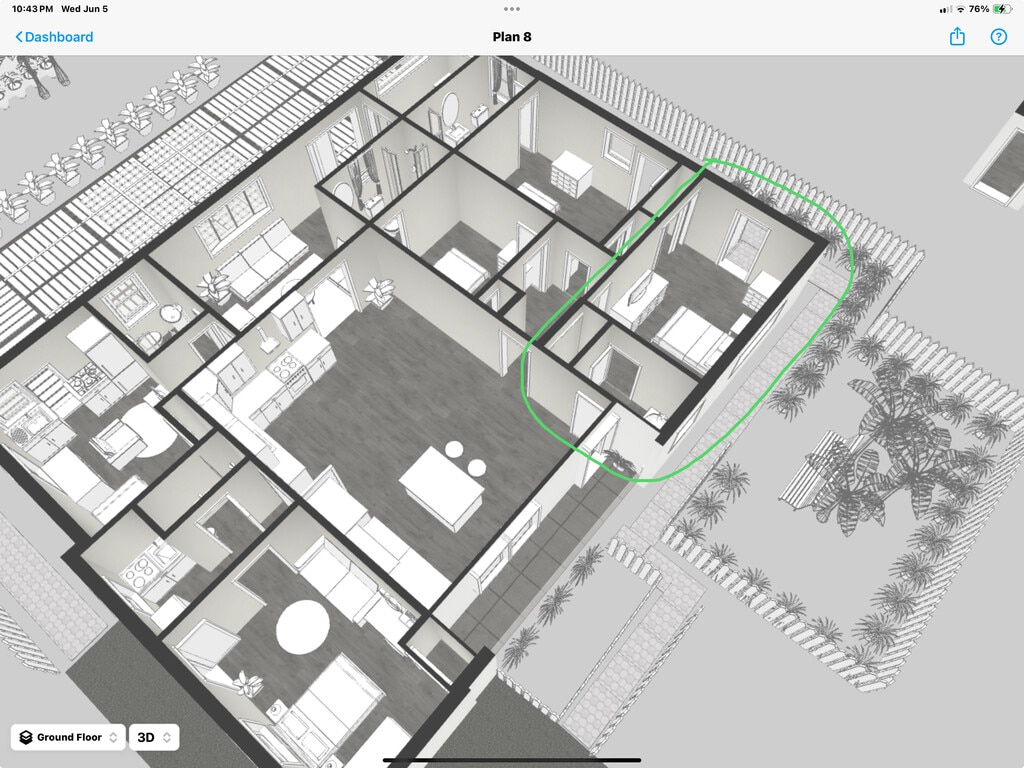The width and height of the screenshot is (1024, 768).
Task: Tap the battery icon in status bar
Action: tap(1003, 9)
